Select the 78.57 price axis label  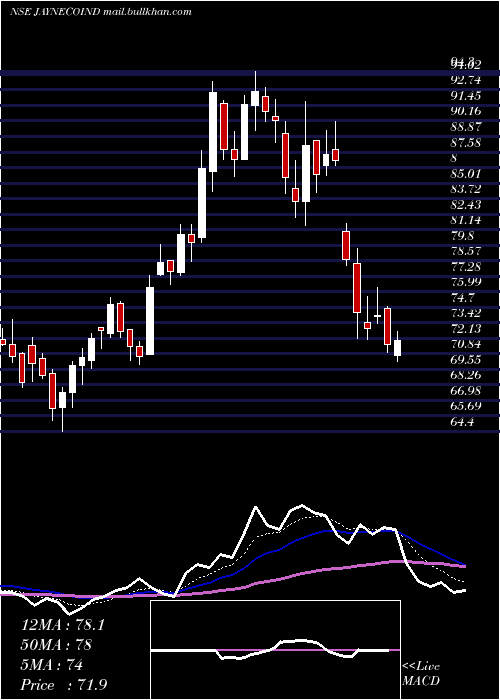[465, 251]
